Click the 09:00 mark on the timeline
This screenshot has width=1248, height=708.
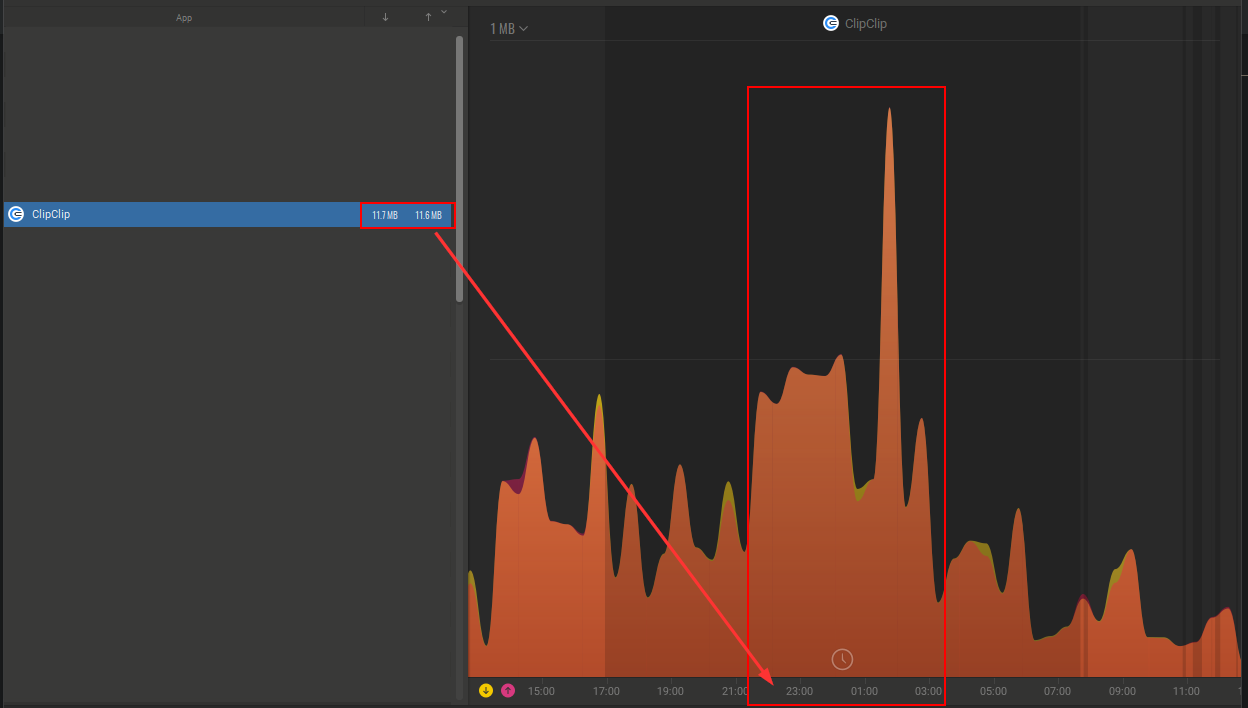(1122, 691)
